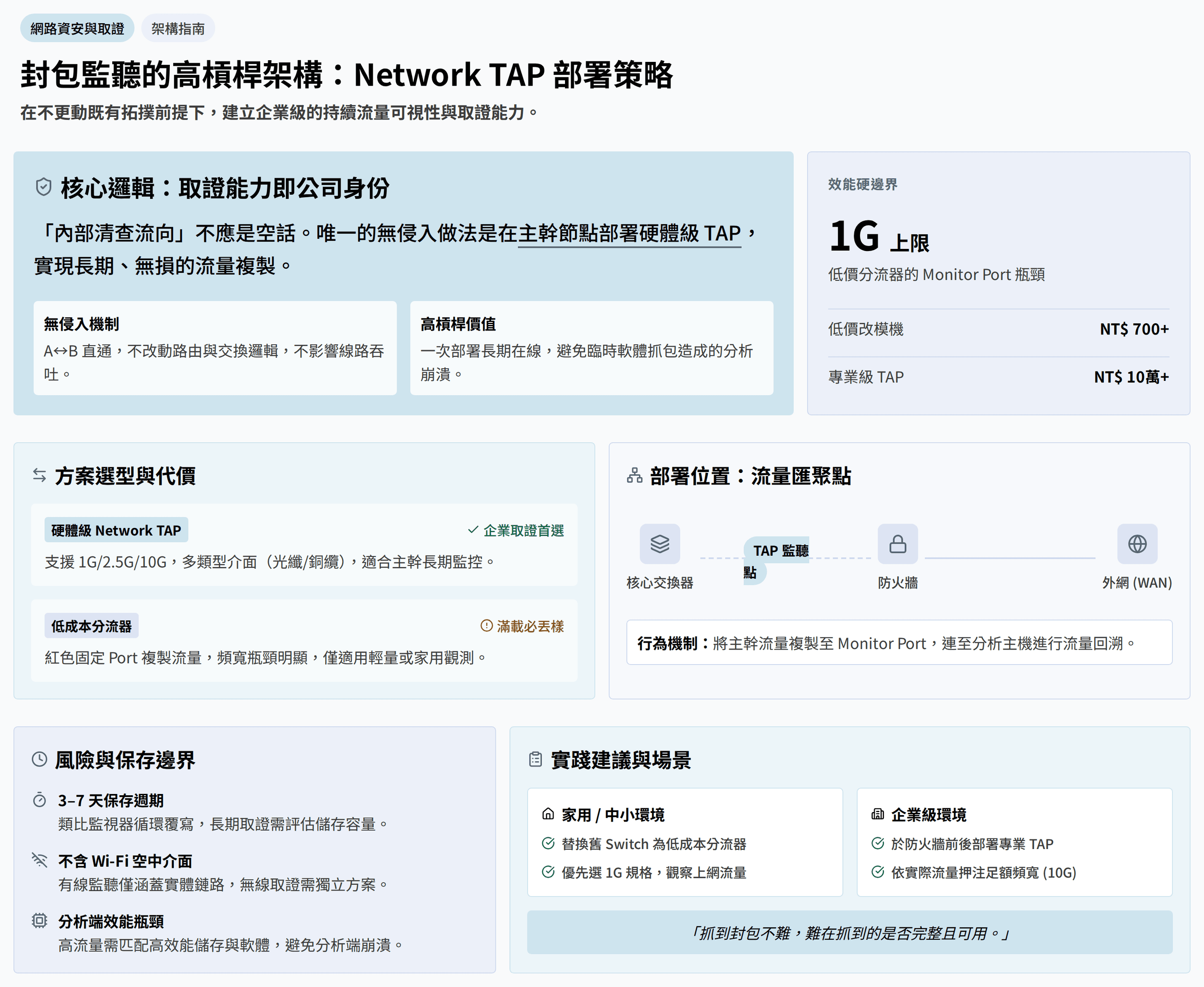Click the swap arrows icon beside 方案選型與代價
Image resolution: width=1204 pixels, height=987 pixels.
[x=39, y=475]
